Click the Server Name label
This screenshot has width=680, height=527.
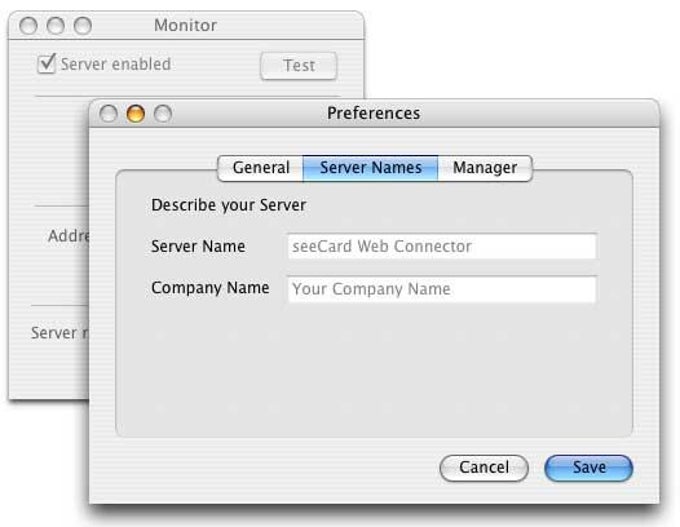198,246
